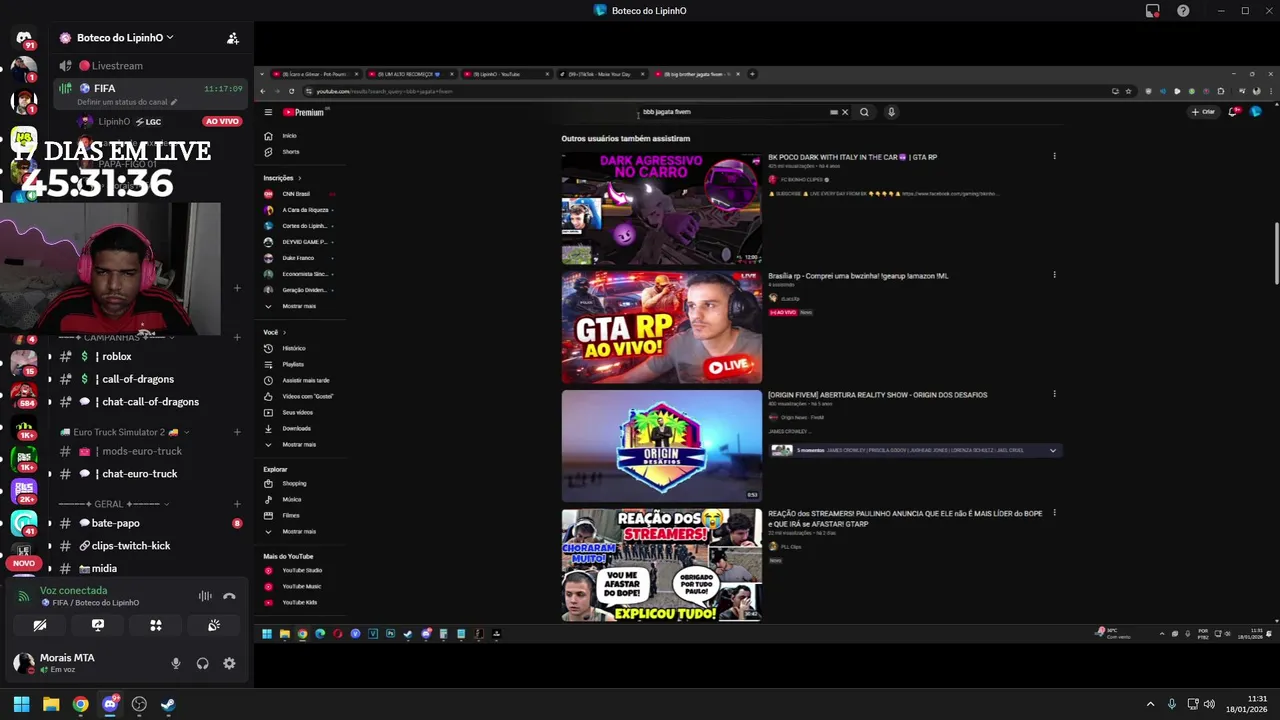
Task: Expand the 5 momentos chapters dropdown
Action: click(x=1052, y=451)
